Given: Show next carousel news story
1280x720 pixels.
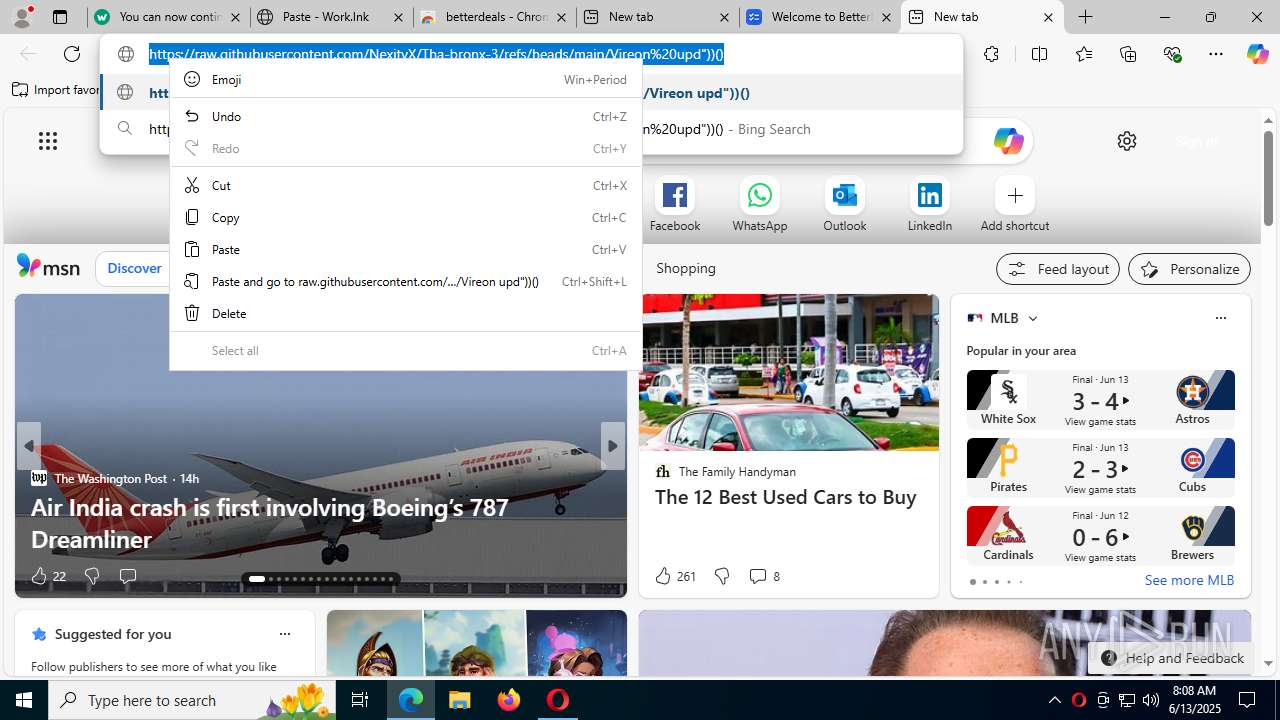Looking at the screenshot, I should pyautogui.click(x=612, y=446).
